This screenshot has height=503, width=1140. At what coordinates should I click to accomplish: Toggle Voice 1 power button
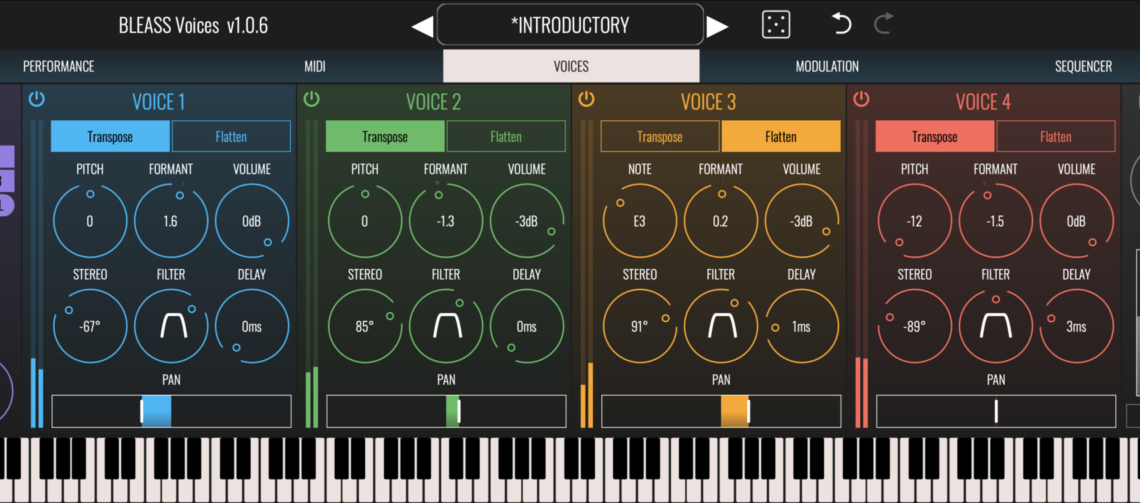pos(37,99)
